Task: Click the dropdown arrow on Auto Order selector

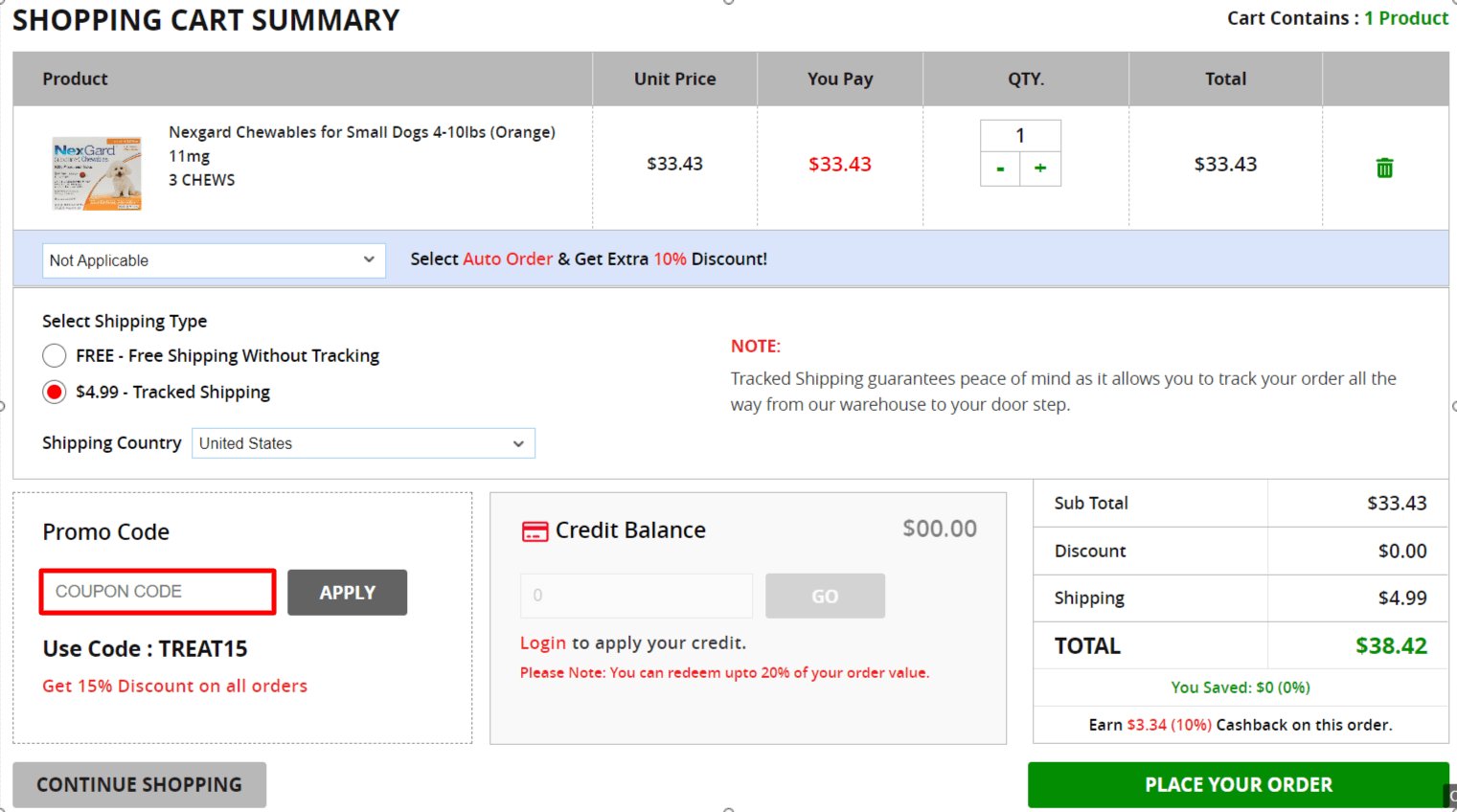Action: click(x=370, y=259)
